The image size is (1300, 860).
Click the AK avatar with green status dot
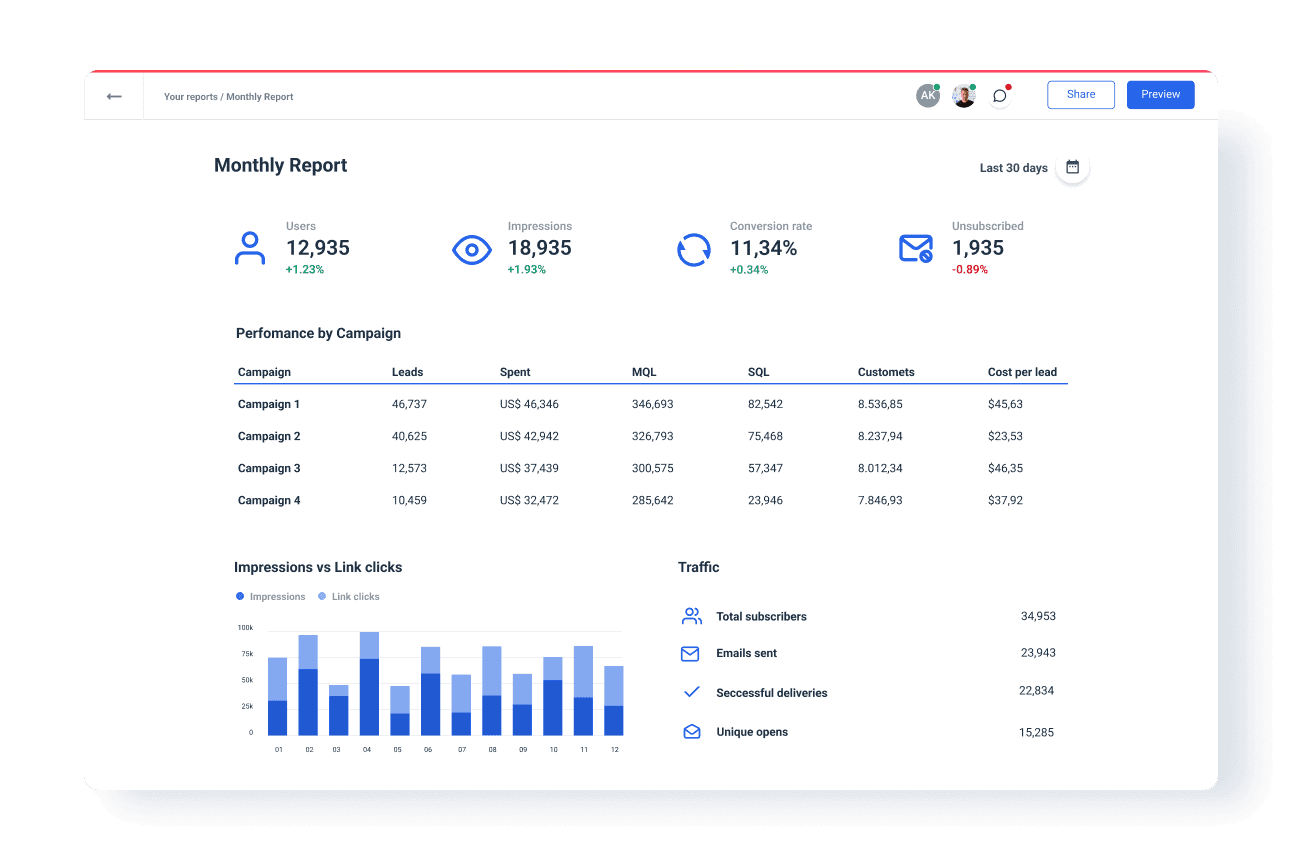pyautogui.click(x=928, y=95)
